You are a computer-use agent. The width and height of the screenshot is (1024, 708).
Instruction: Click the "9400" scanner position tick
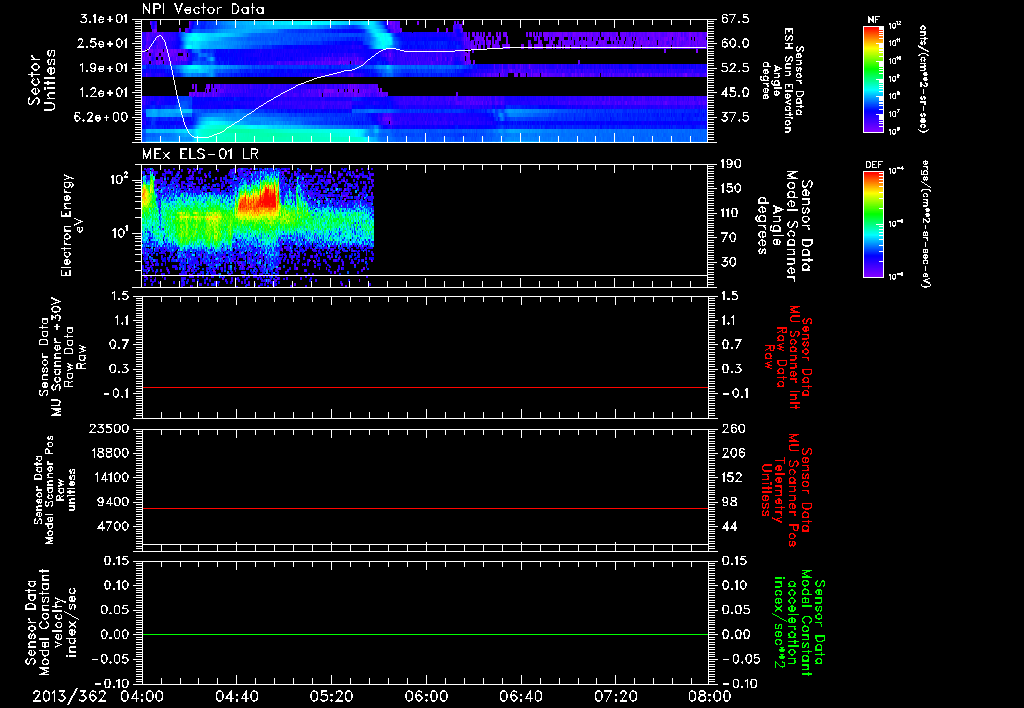coord(114,502)
